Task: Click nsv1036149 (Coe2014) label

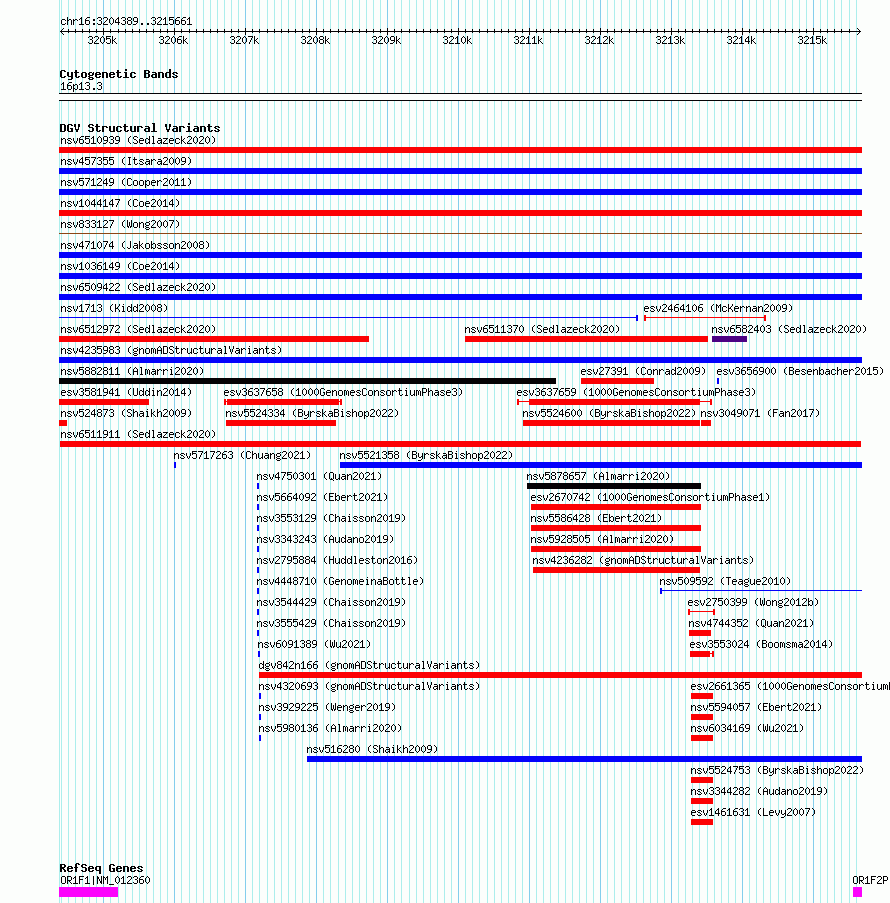Action: tap(120, 267)
